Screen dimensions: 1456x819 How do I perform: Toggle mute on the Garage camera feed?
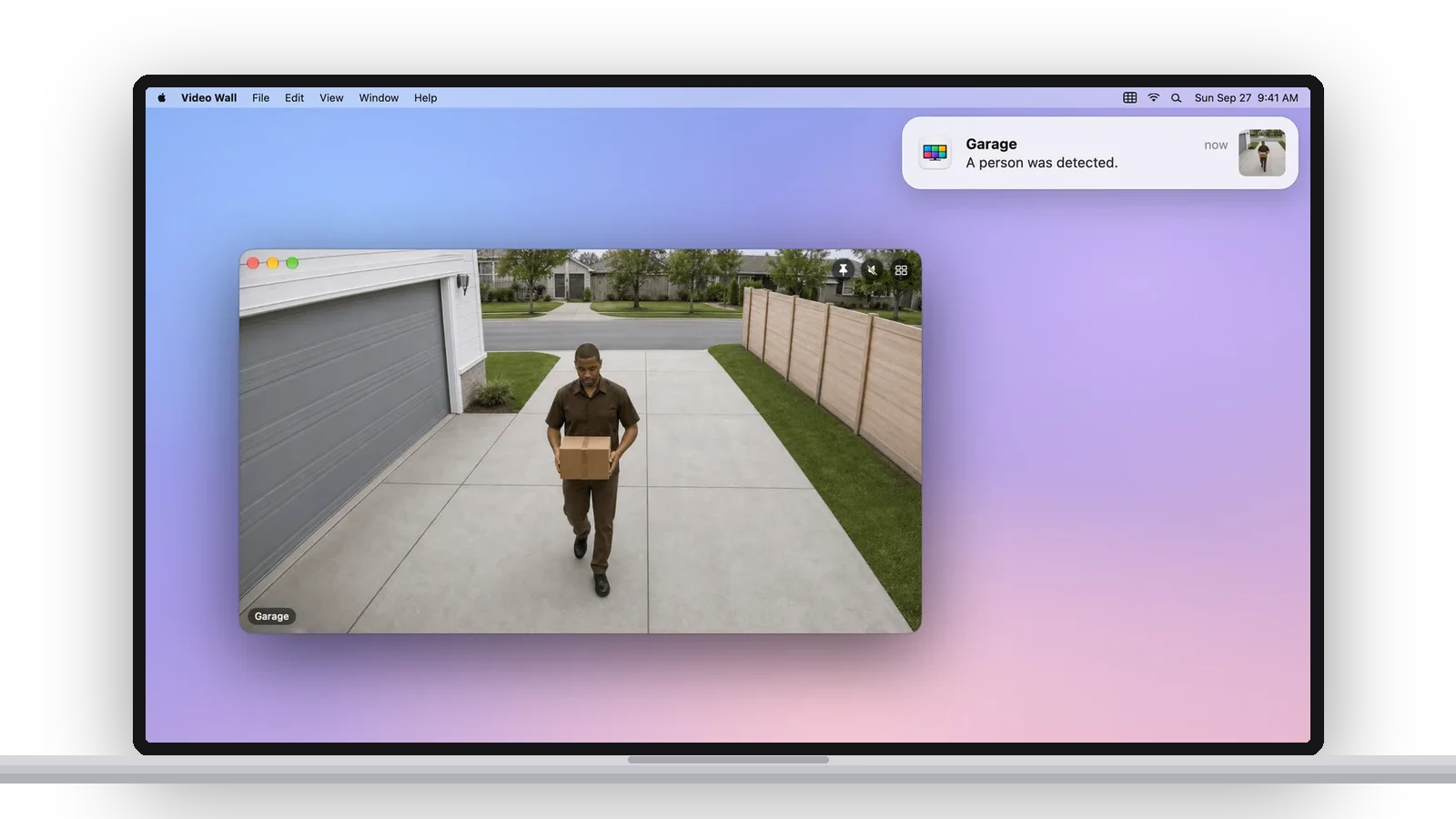872,270
